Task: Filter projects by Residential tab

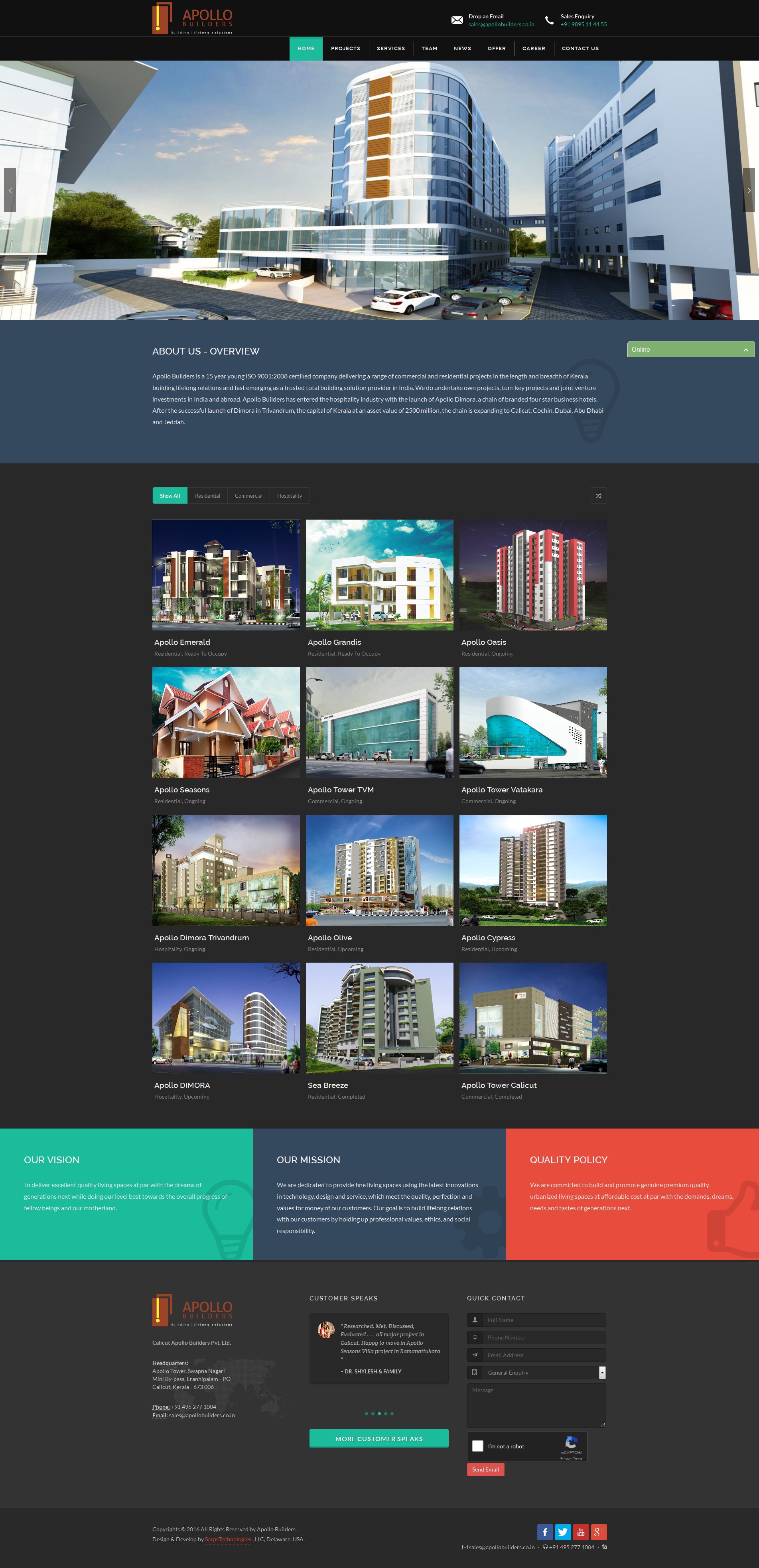Action: [x=207, y=495]
